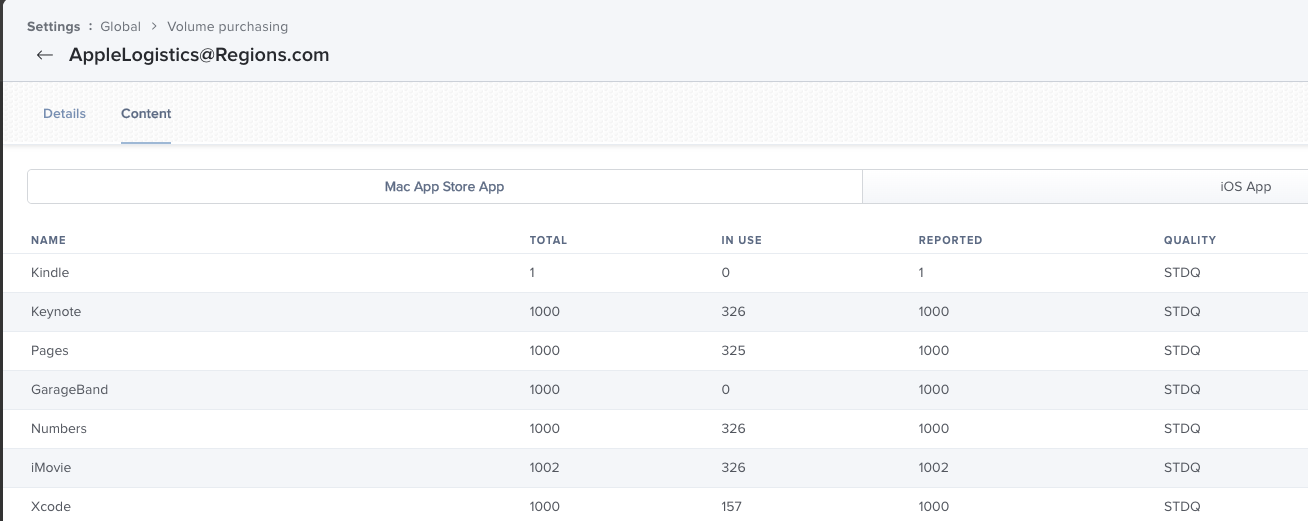Image resolution: width=1308 pixels, height=521 pixels.
Task: Select the Content tab
Action: [146, 114]
